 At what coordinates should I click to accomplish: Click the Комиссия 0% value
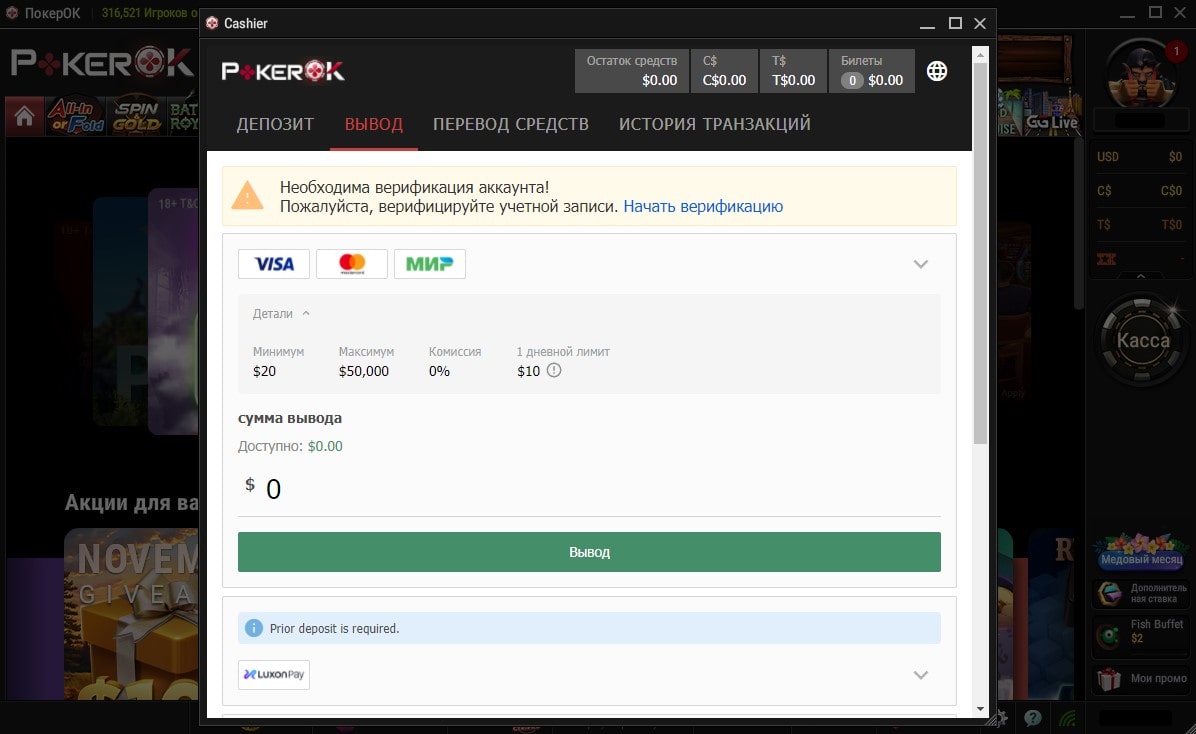[439, 371]
